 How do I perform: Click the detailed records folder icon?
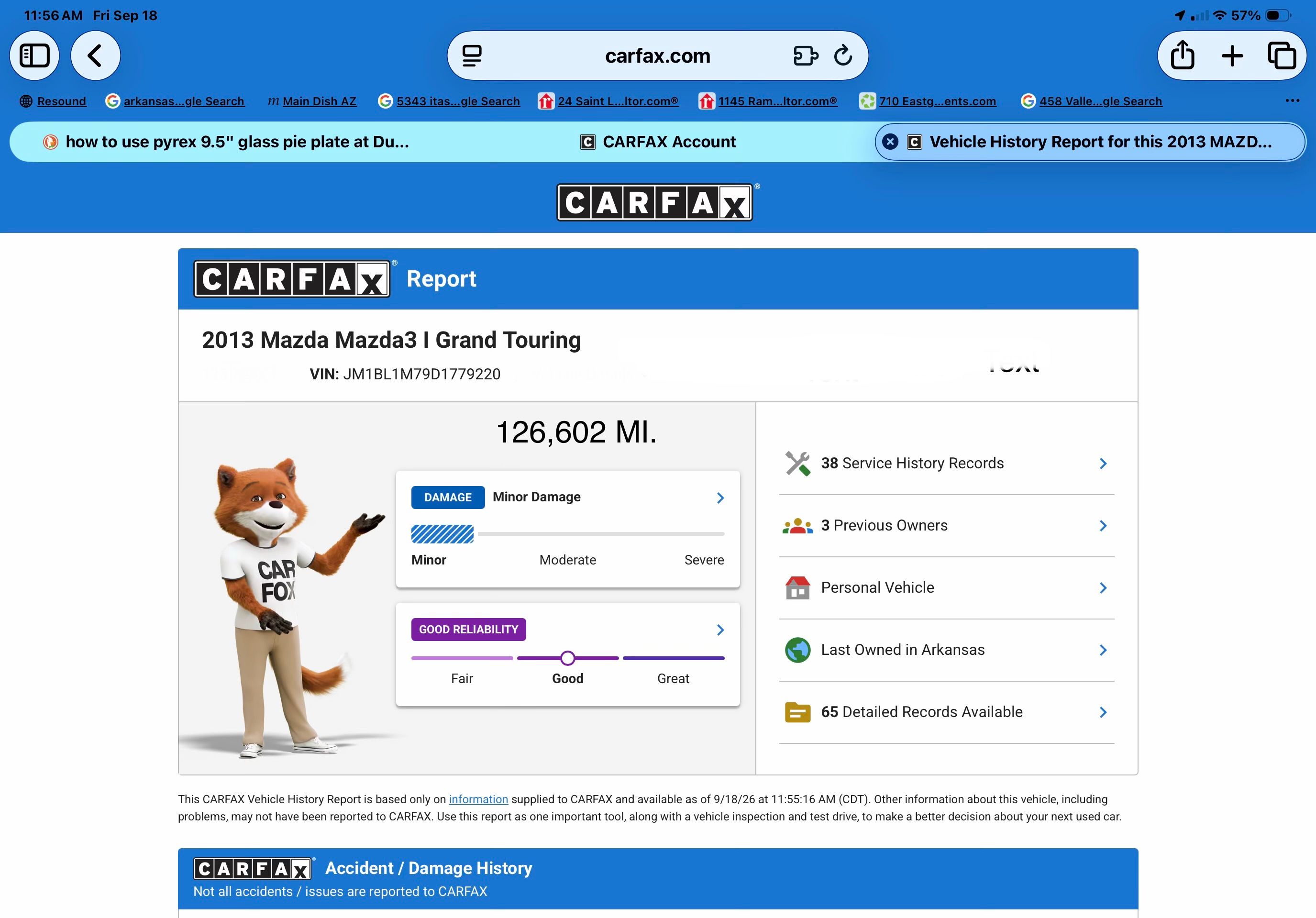click(797, 712)
